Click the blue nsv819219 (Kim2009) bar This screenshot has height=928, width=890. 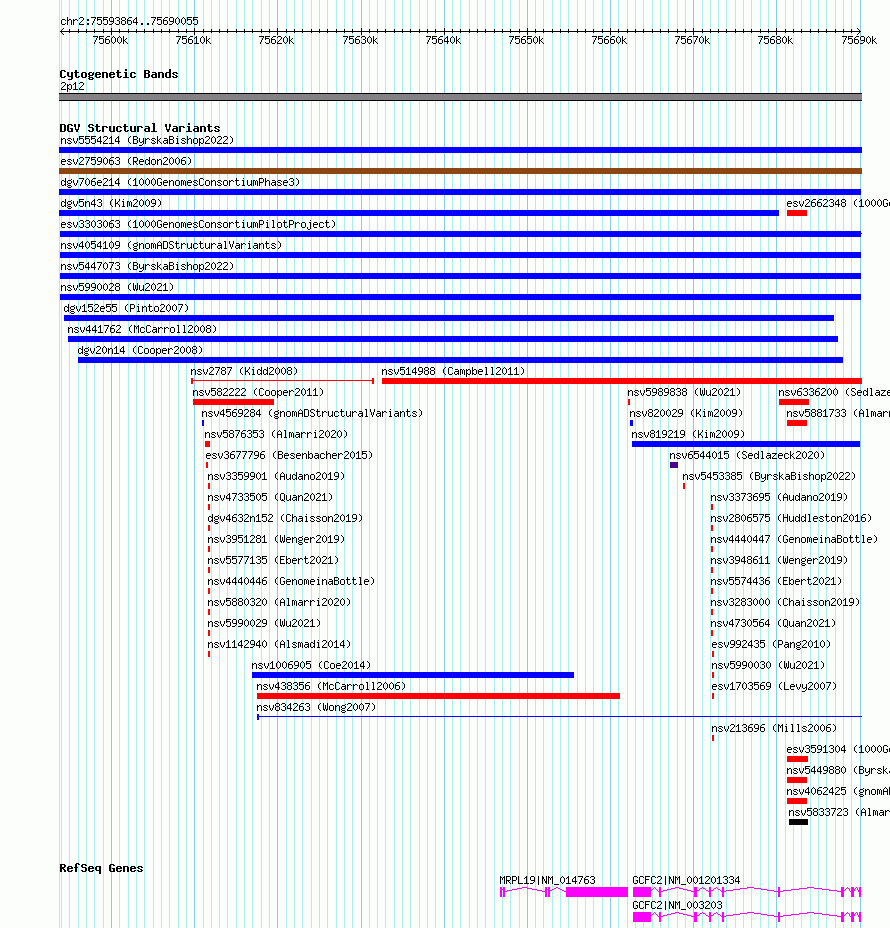coord(746,444)
